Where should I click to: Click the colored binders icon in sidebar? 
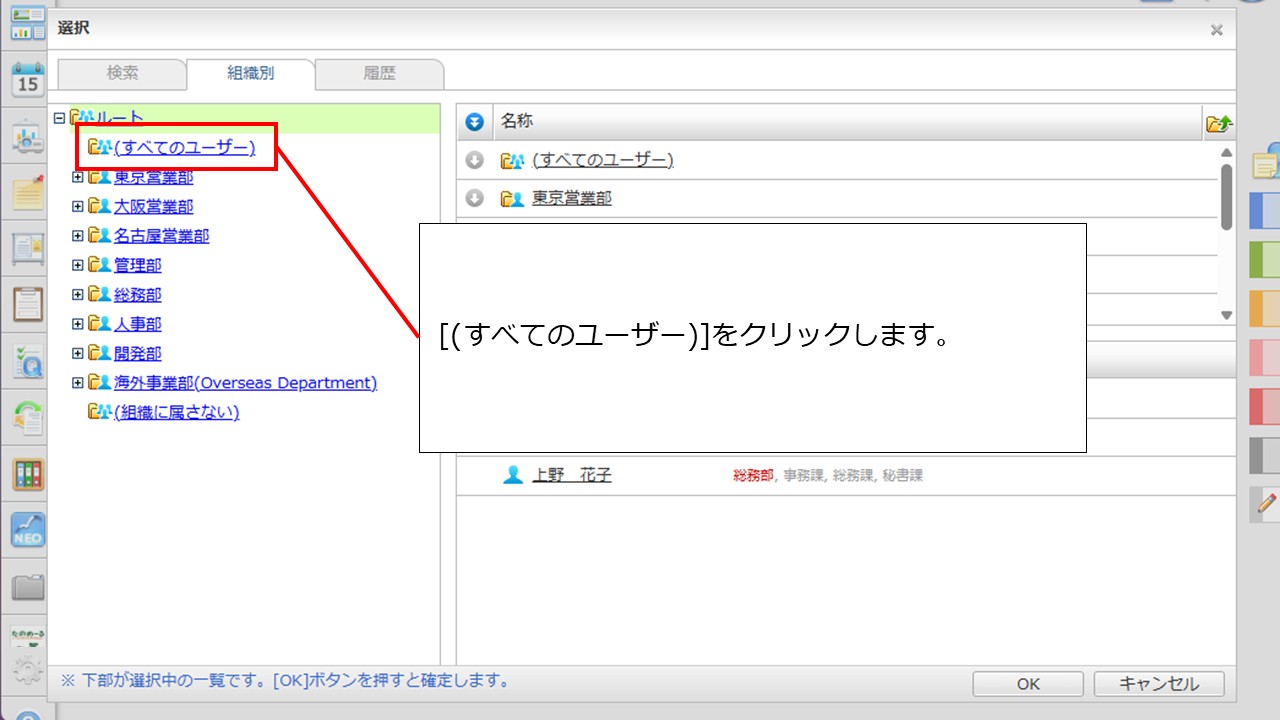click(27, 474)
